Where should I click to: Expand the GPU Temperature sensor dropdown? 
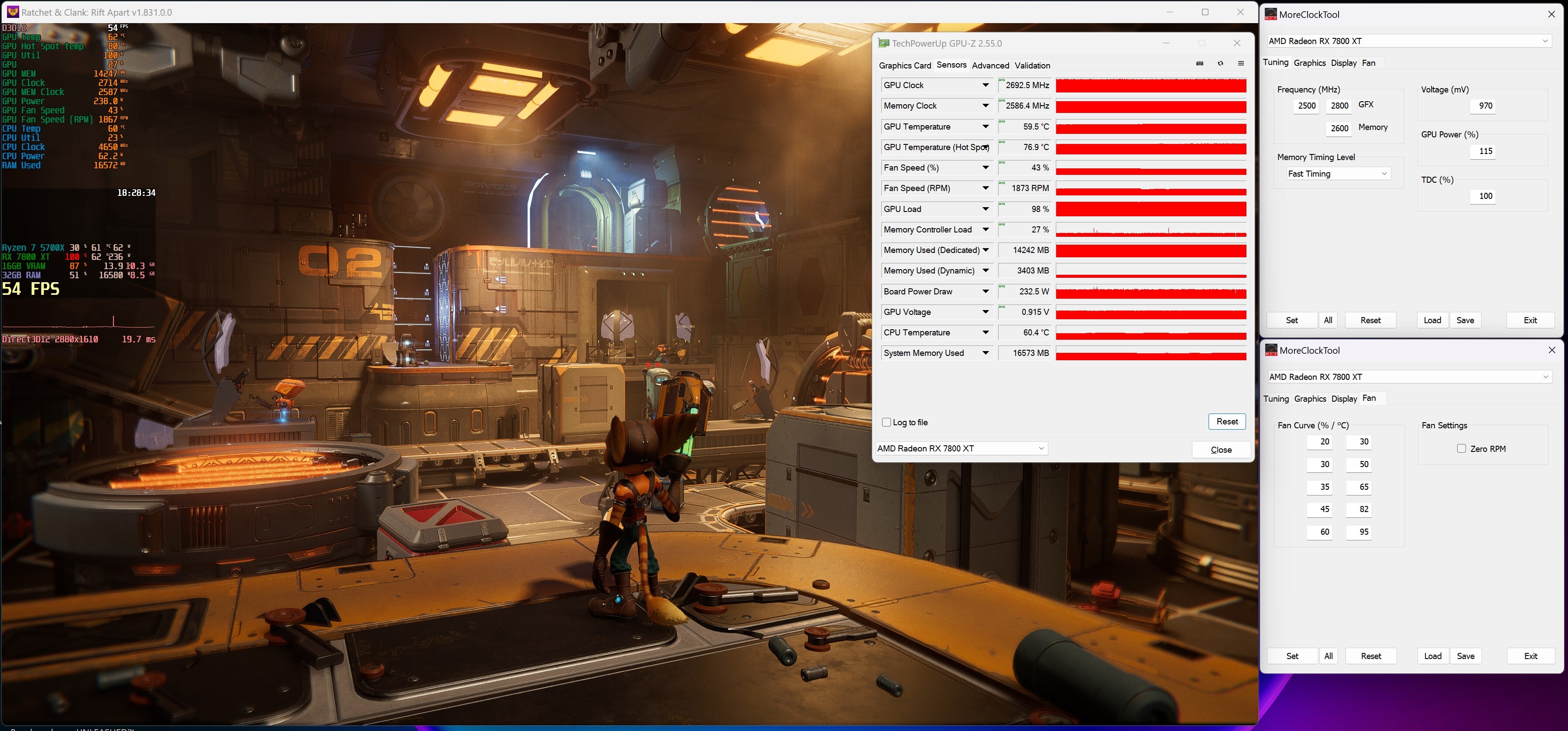click(986, 126)
